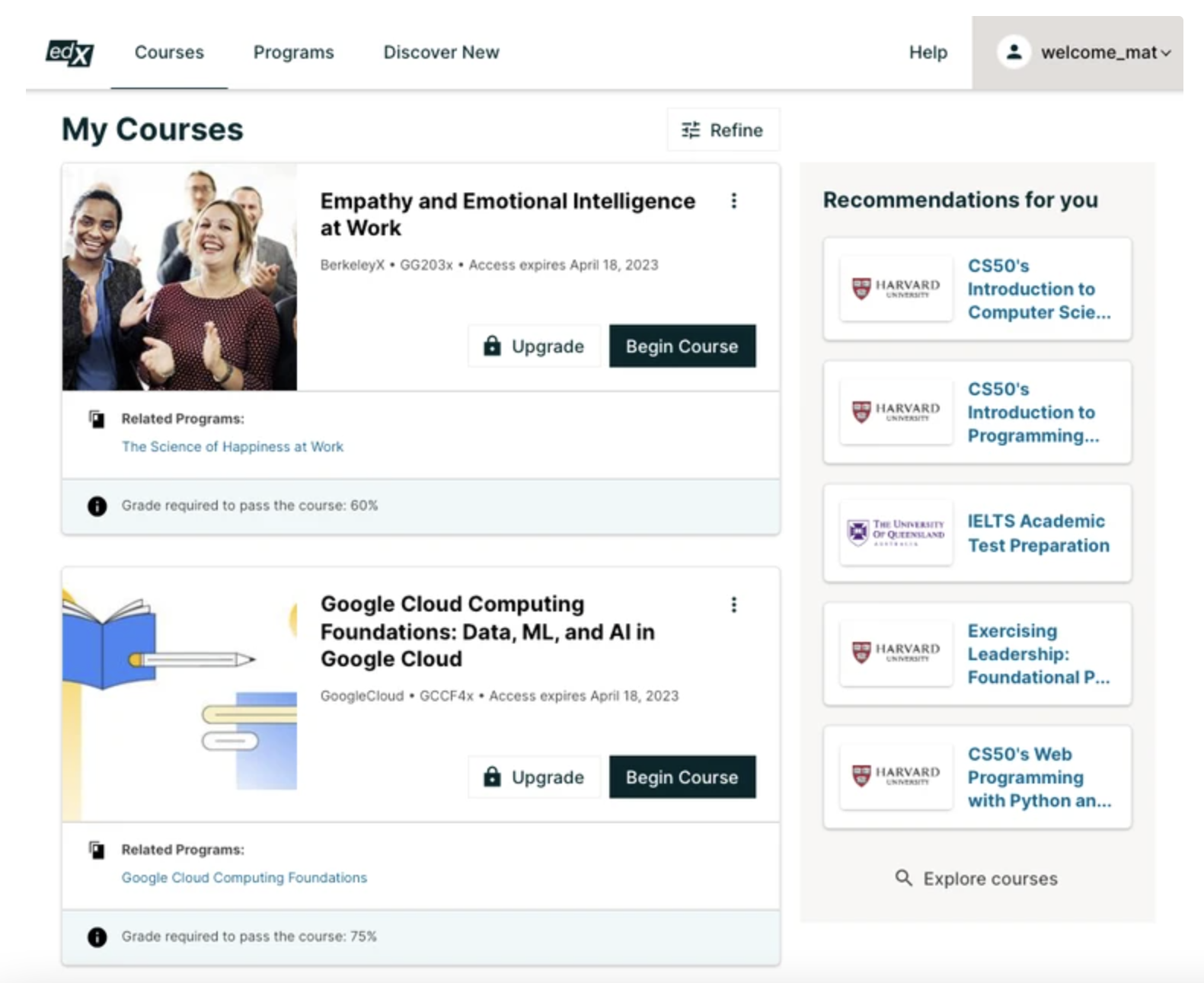Click the edX logo

(x=69, y=53)
